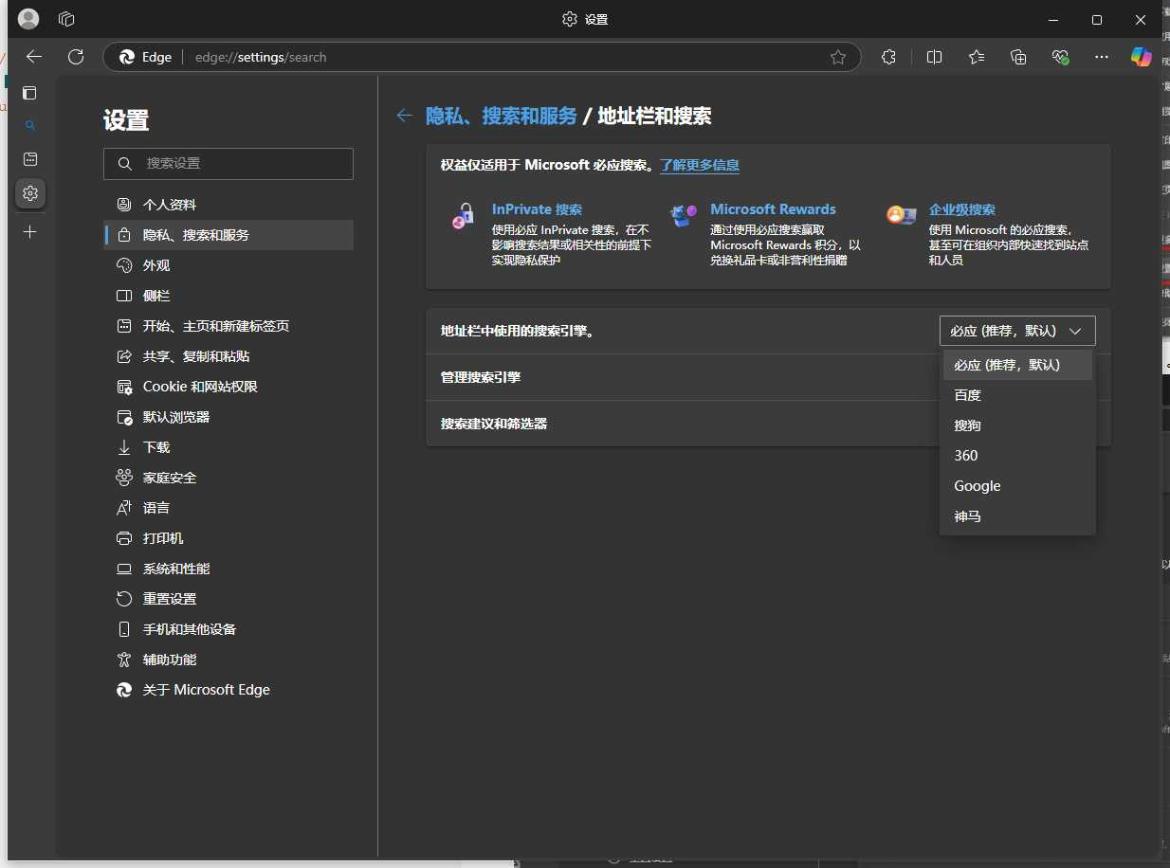Screen dimensions: 1170x868
Task: Go back with the browser back arrow
Action: point(34,57)
